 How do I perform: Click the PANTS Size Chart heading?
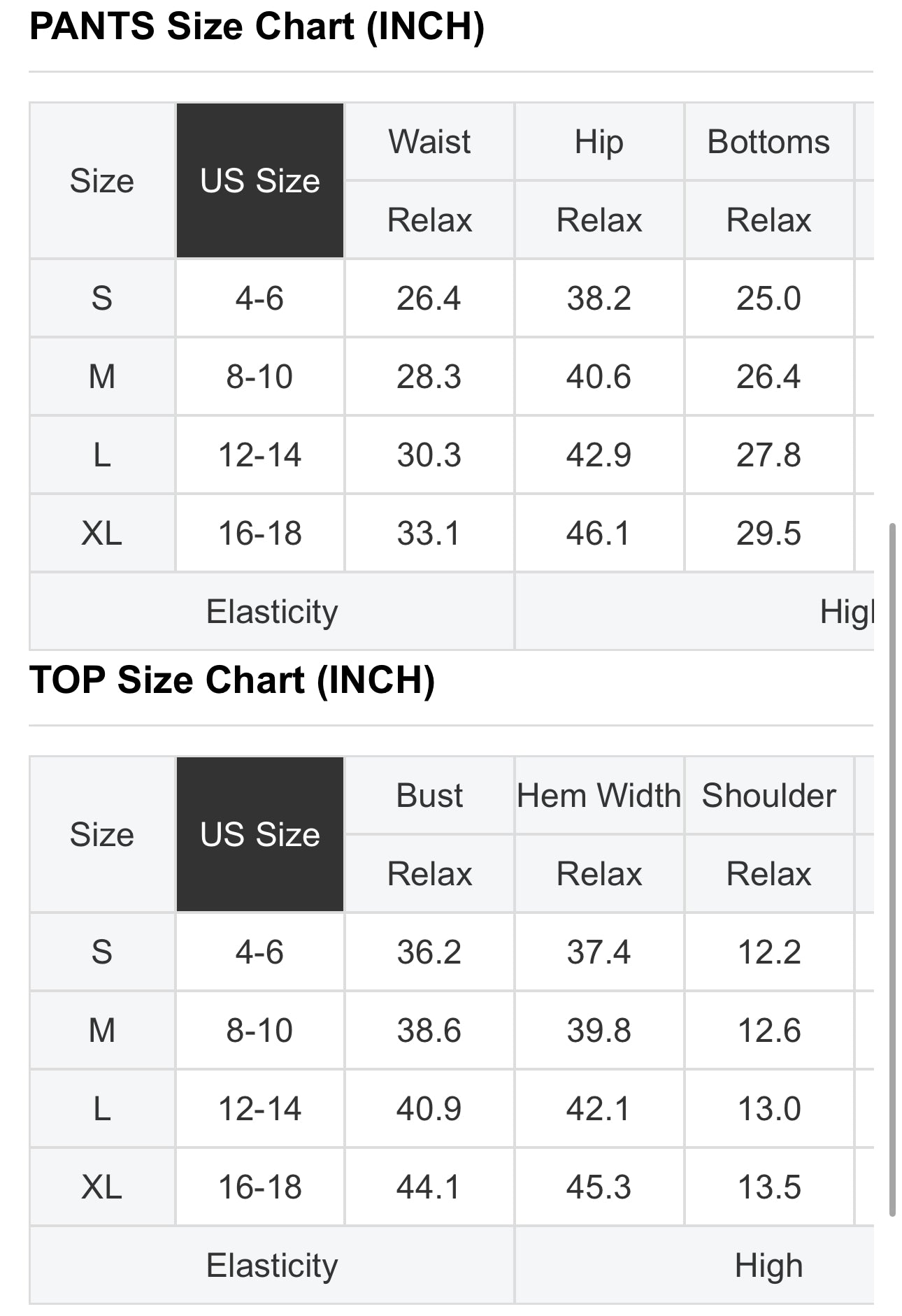point(257,27)
